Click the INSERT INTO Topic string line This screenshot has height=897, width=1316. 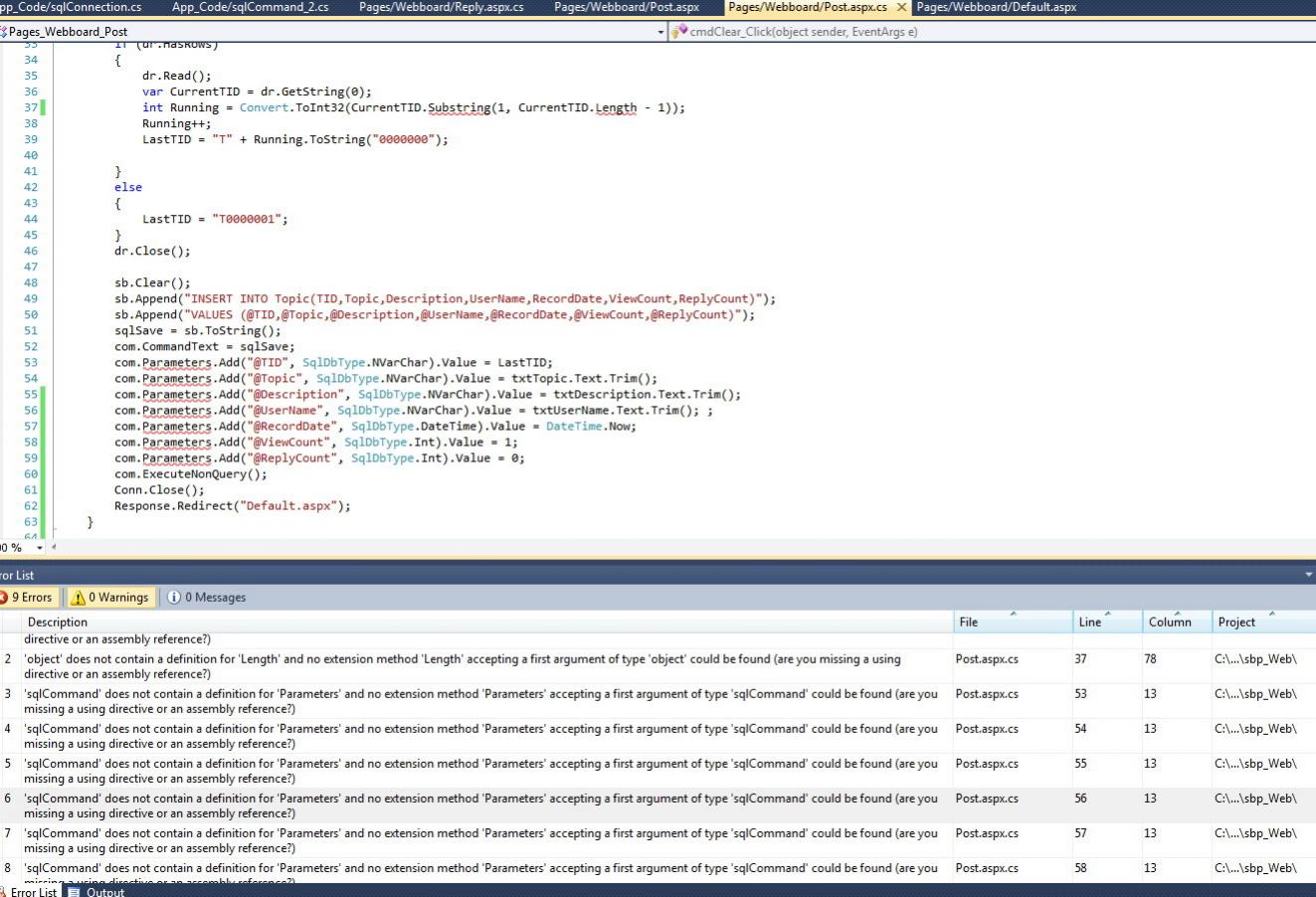click(x=445, y=299)
